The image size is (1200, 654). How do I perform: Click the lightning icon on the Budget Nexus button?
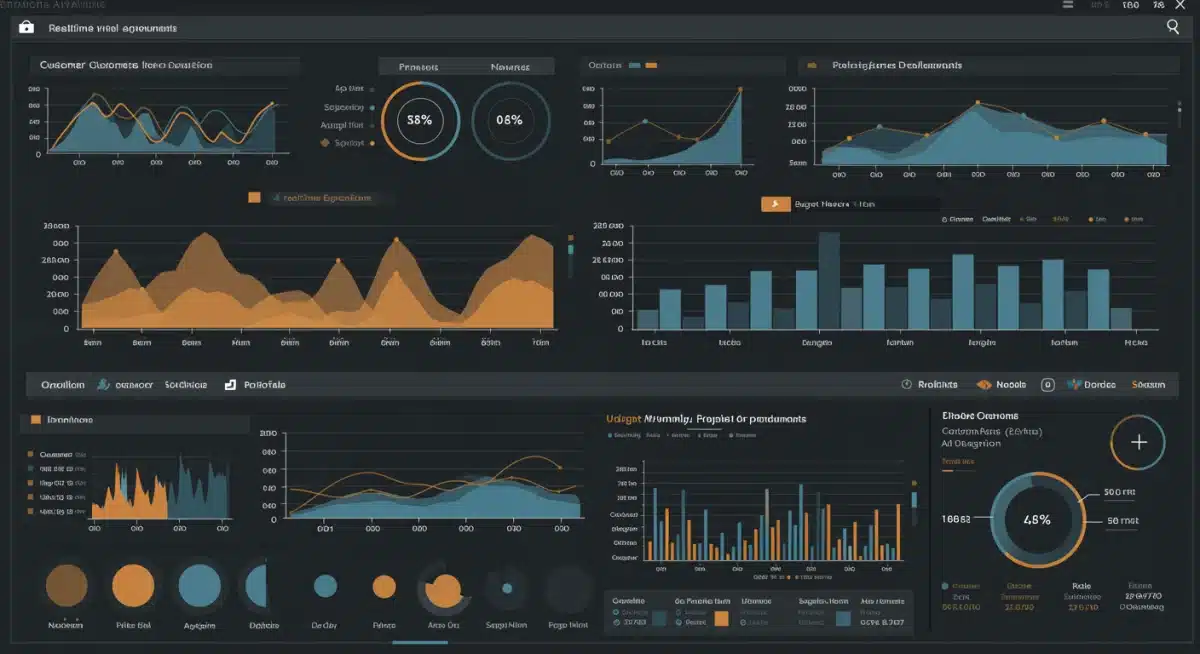775,204
